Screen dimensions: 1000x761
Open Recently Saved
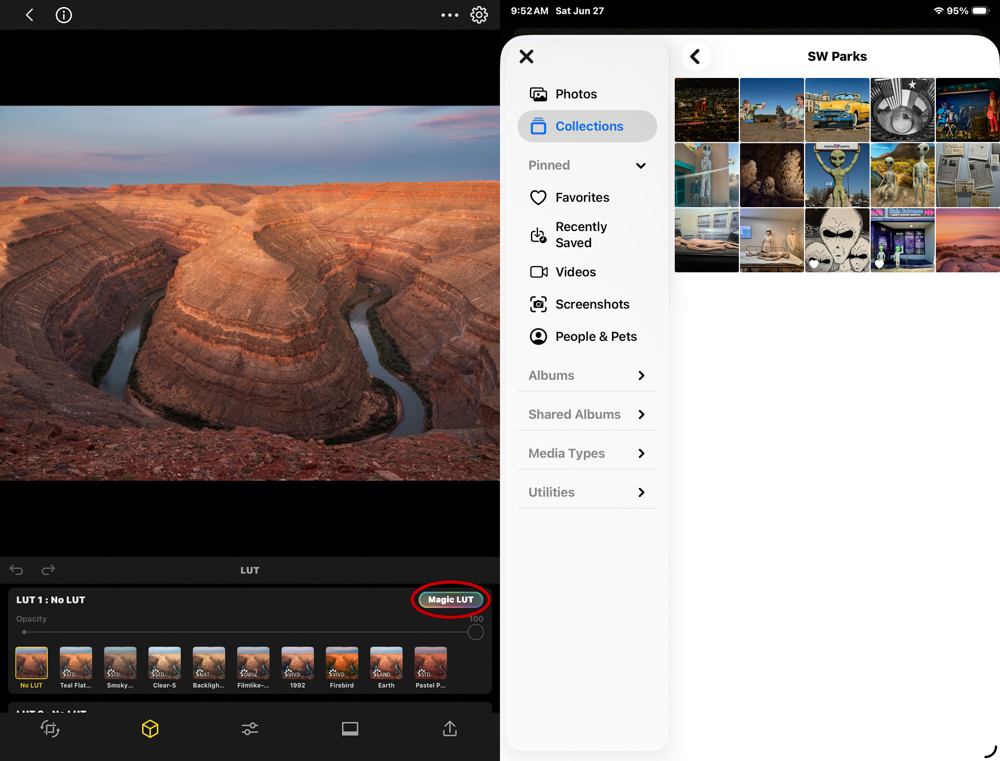click(x=587, y=235)
